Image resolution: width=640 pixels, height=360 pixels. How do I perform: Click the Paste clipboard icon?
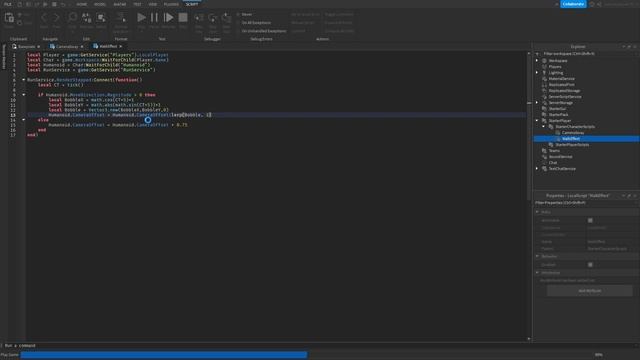[9, 18]
